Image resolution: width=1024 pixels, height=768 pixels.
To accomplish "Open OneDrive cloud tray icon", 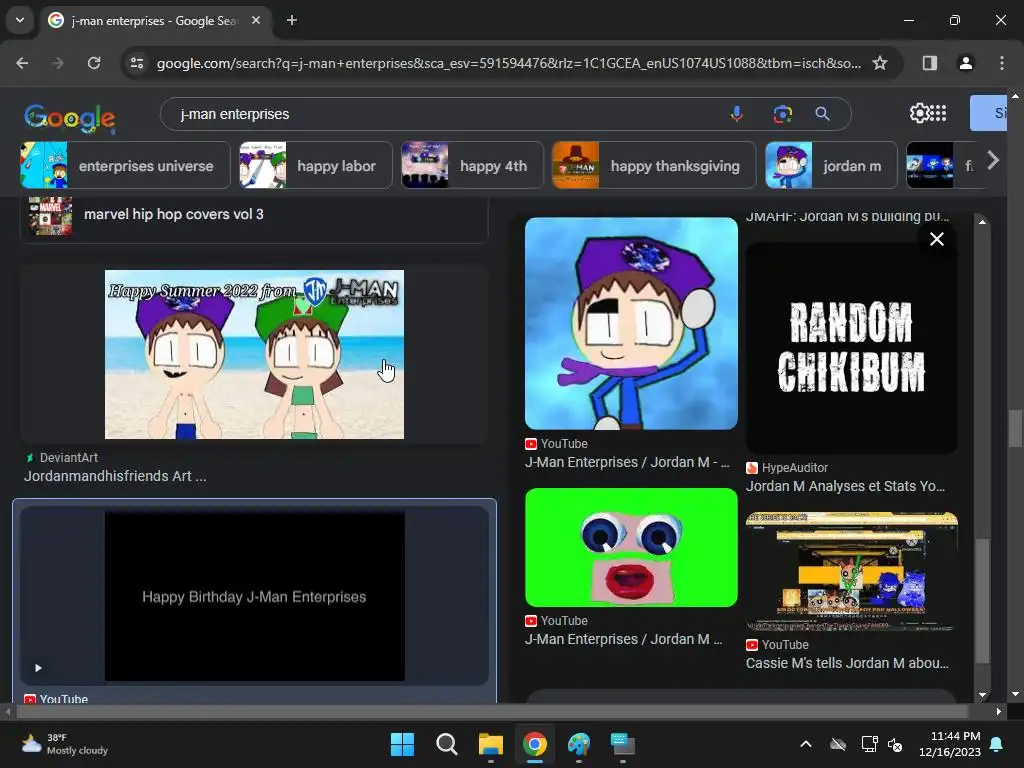I will (x=838, y=744).
